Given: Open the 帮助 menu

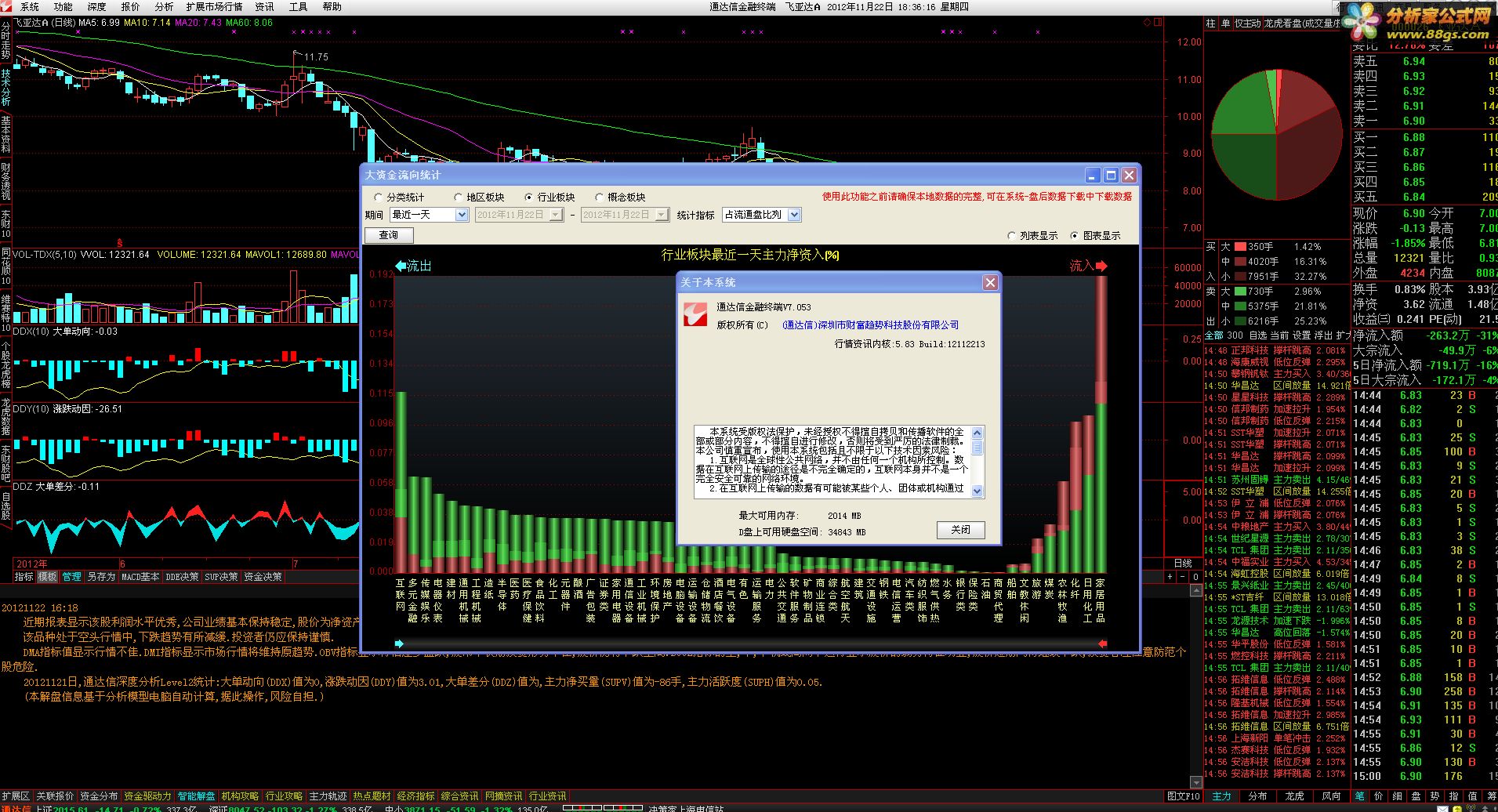Looking at the screenshot, I should 332,6.
